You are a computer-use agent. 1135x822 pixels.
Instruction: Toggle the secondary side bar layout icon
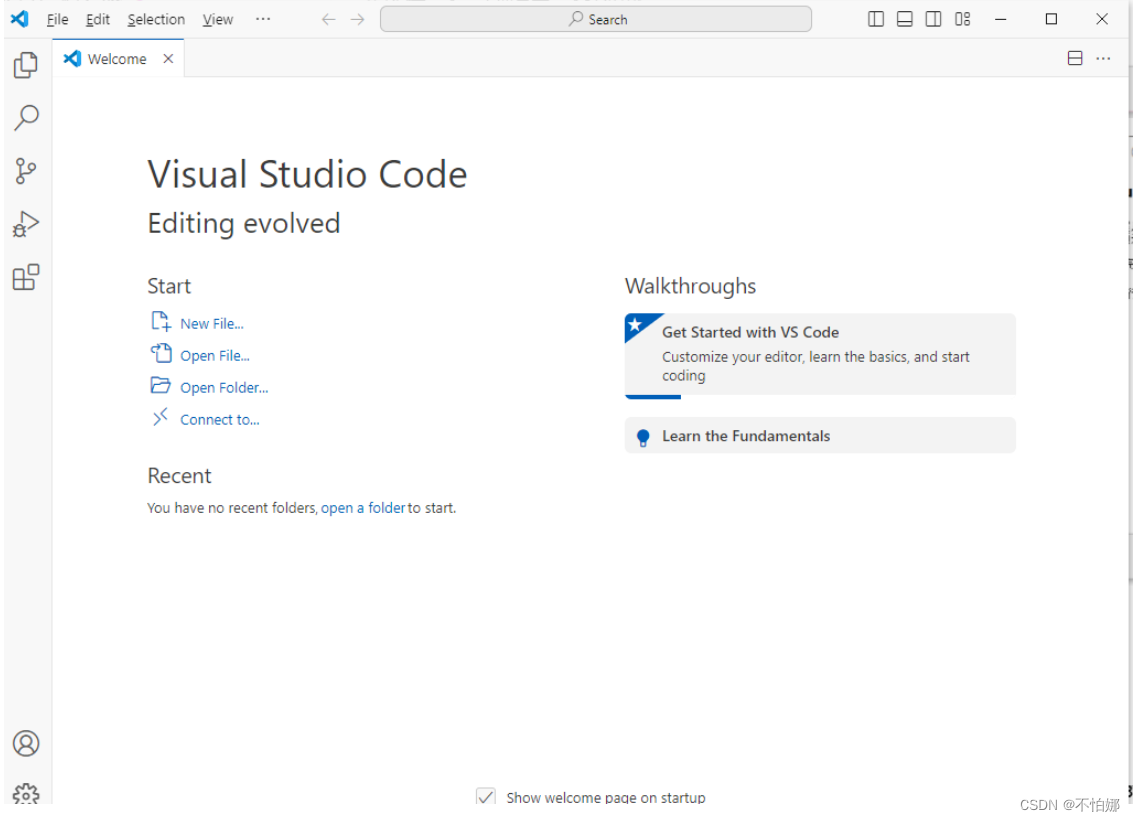(934, 20)
